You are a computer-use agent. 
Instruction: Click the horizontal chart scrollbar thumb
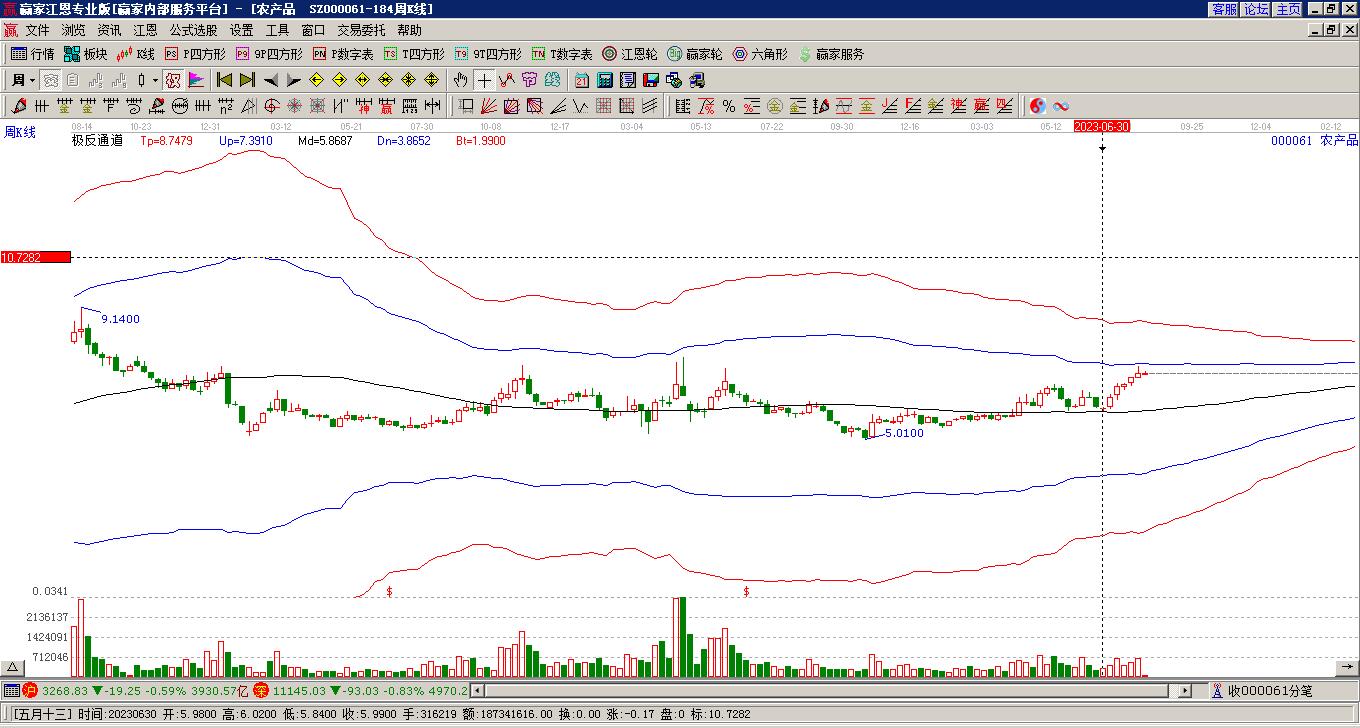point(827,691)
